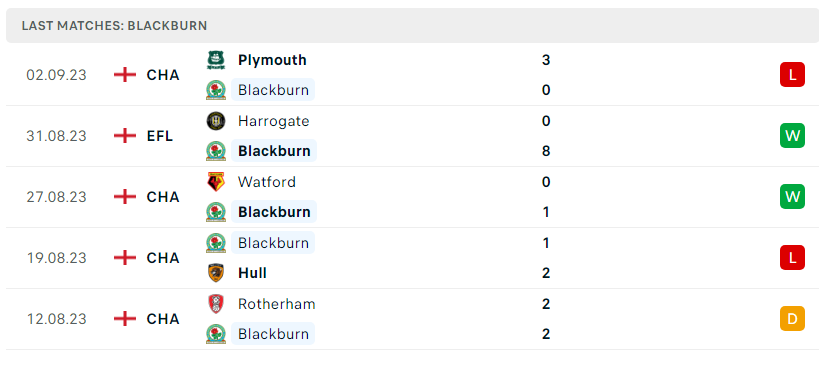This screenshot has height=366, width=819.
Task: Open the Hull team link
Action: pyautogui.click(x=252, y=273)
